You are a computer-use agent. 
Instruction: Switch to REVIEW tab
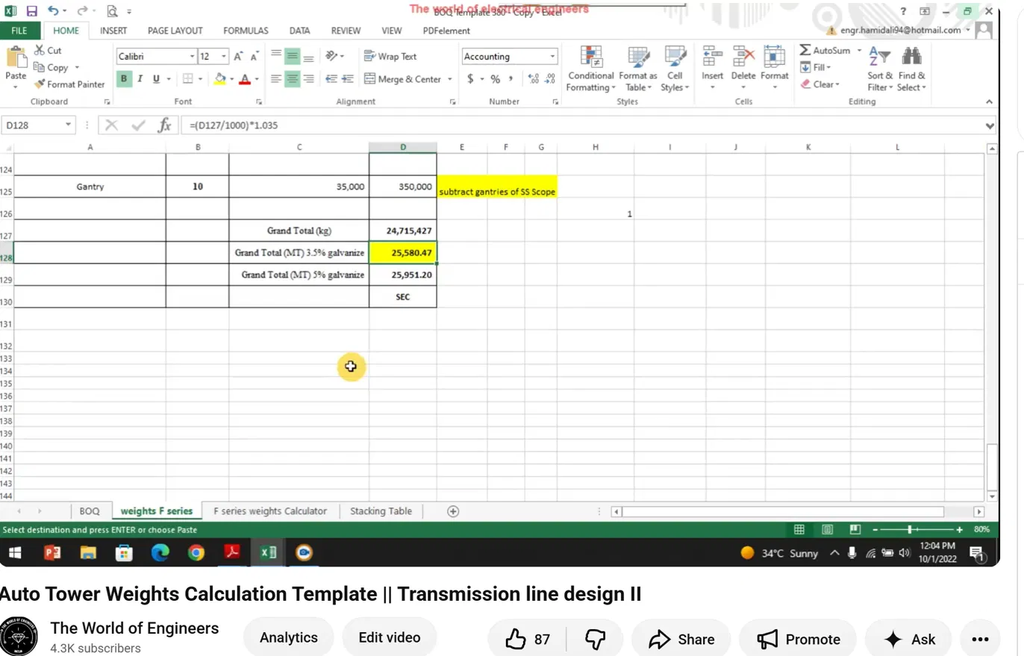click(x=345, y=31)
